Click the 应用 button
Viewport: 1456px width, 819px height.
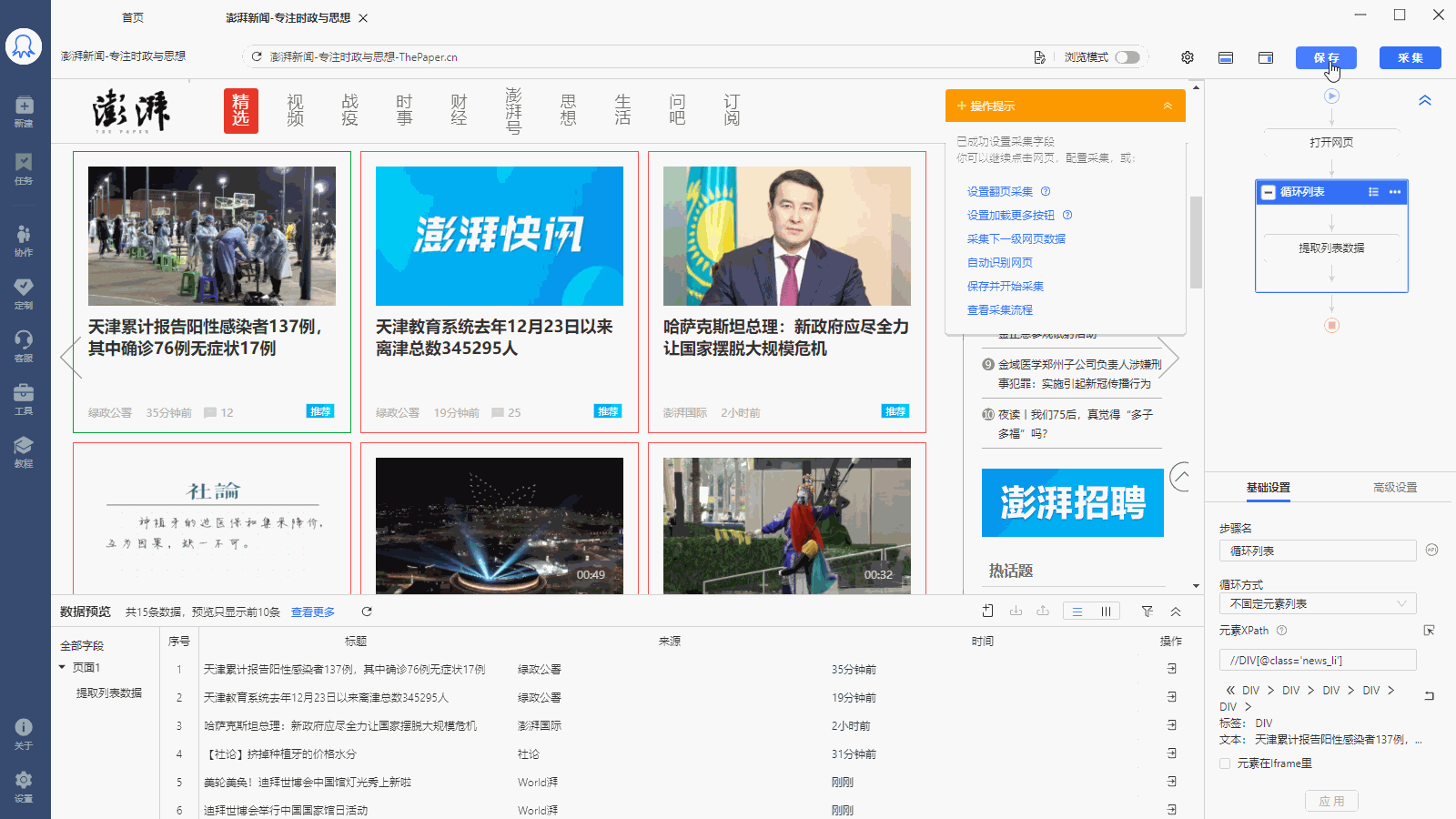[1331, 801]
